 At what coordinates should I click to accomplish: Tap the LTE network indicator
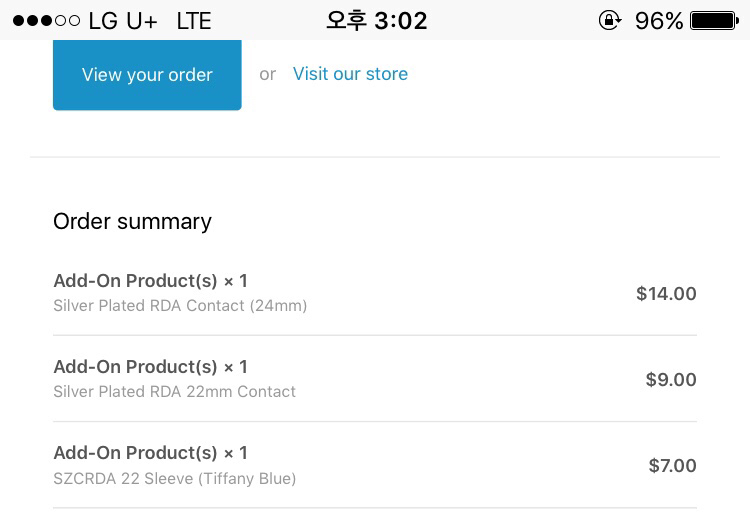coord(194,21)
